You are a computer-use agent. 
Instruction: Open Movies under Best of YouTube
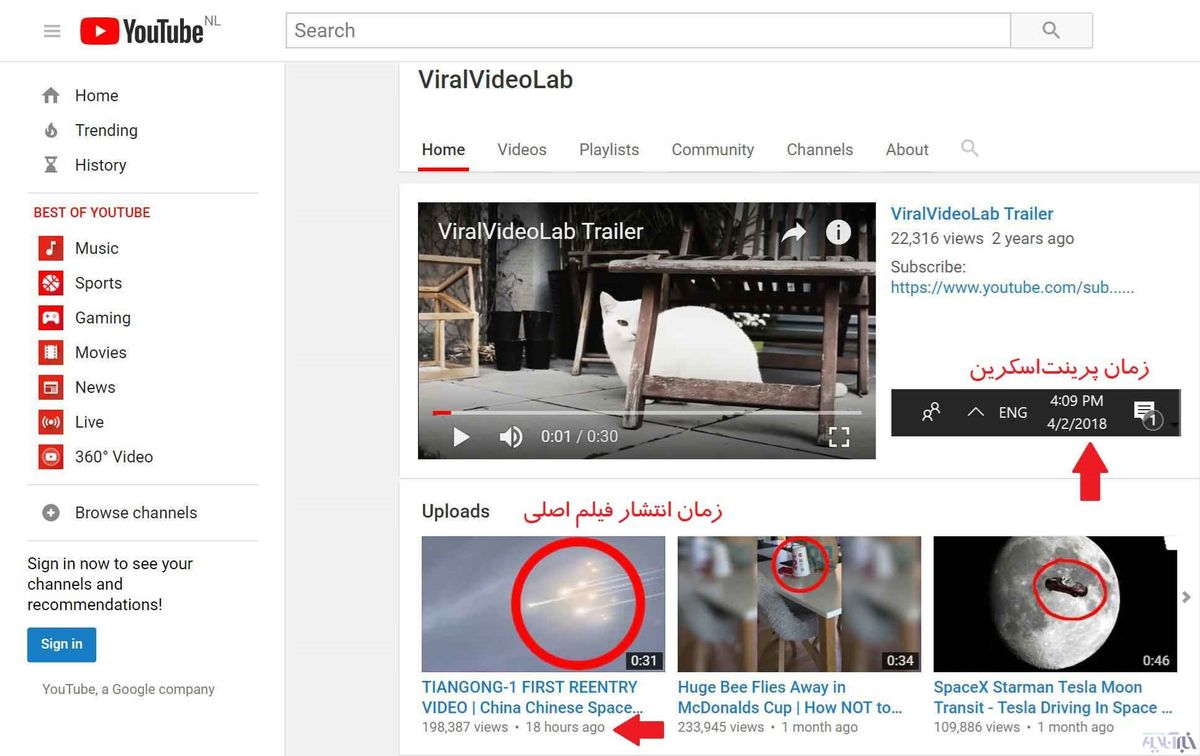coord(101,352)
